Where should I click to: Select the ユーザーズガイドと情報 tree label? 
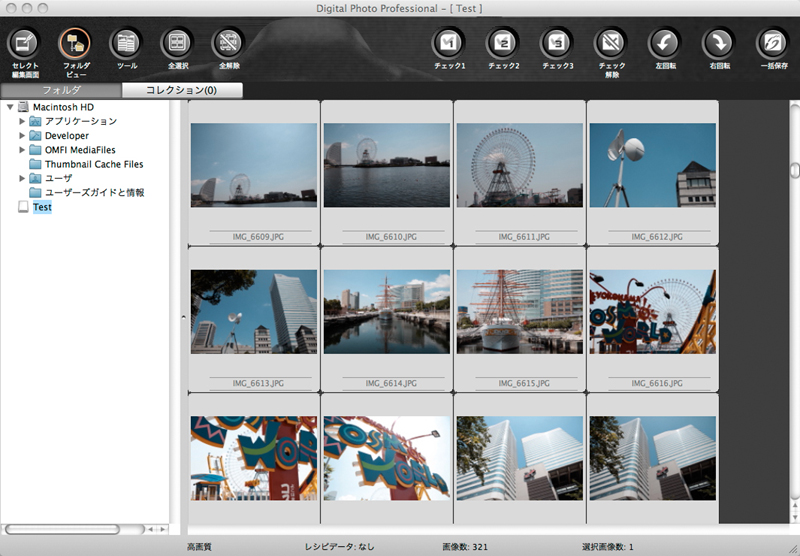coord(94,193)
